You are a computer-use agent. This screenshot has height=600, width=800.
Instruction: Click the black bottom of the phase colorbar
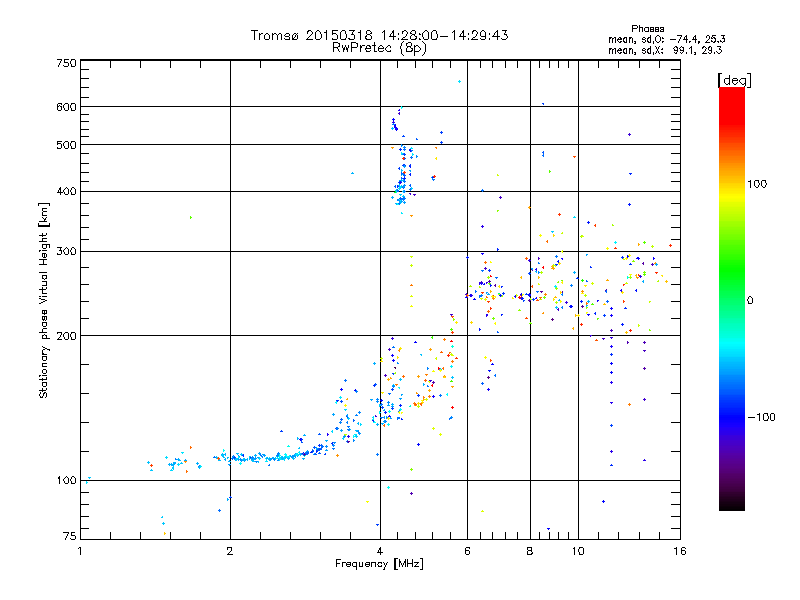click(x=732, y=503)
